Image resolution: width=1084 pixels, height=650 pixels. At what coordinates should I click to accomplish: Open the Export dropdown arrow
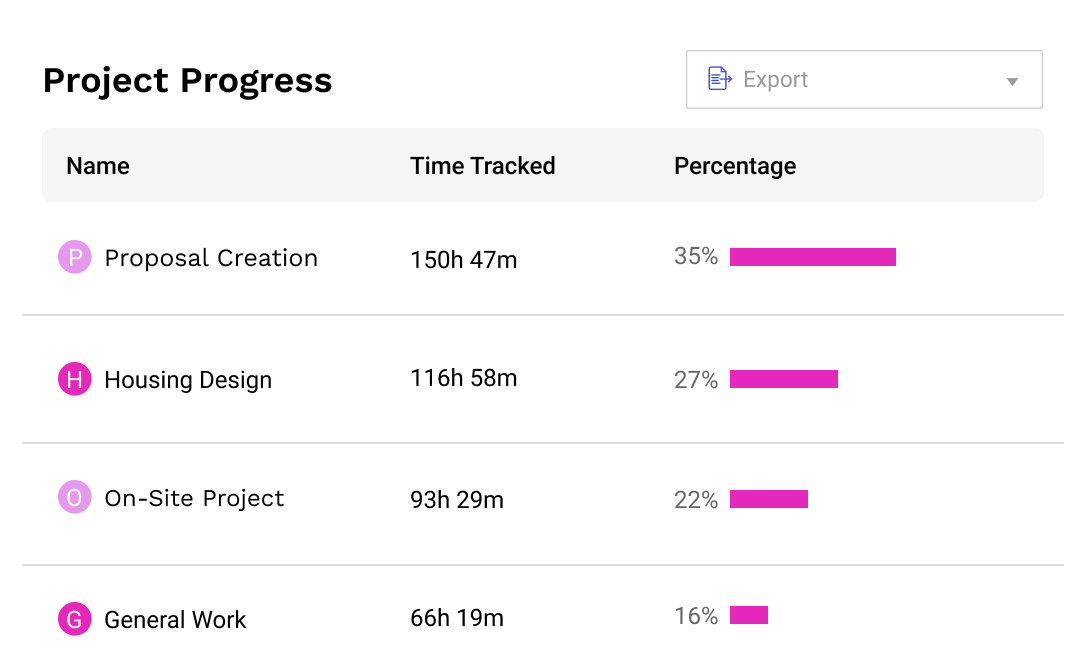click(x=1011, y=79)
